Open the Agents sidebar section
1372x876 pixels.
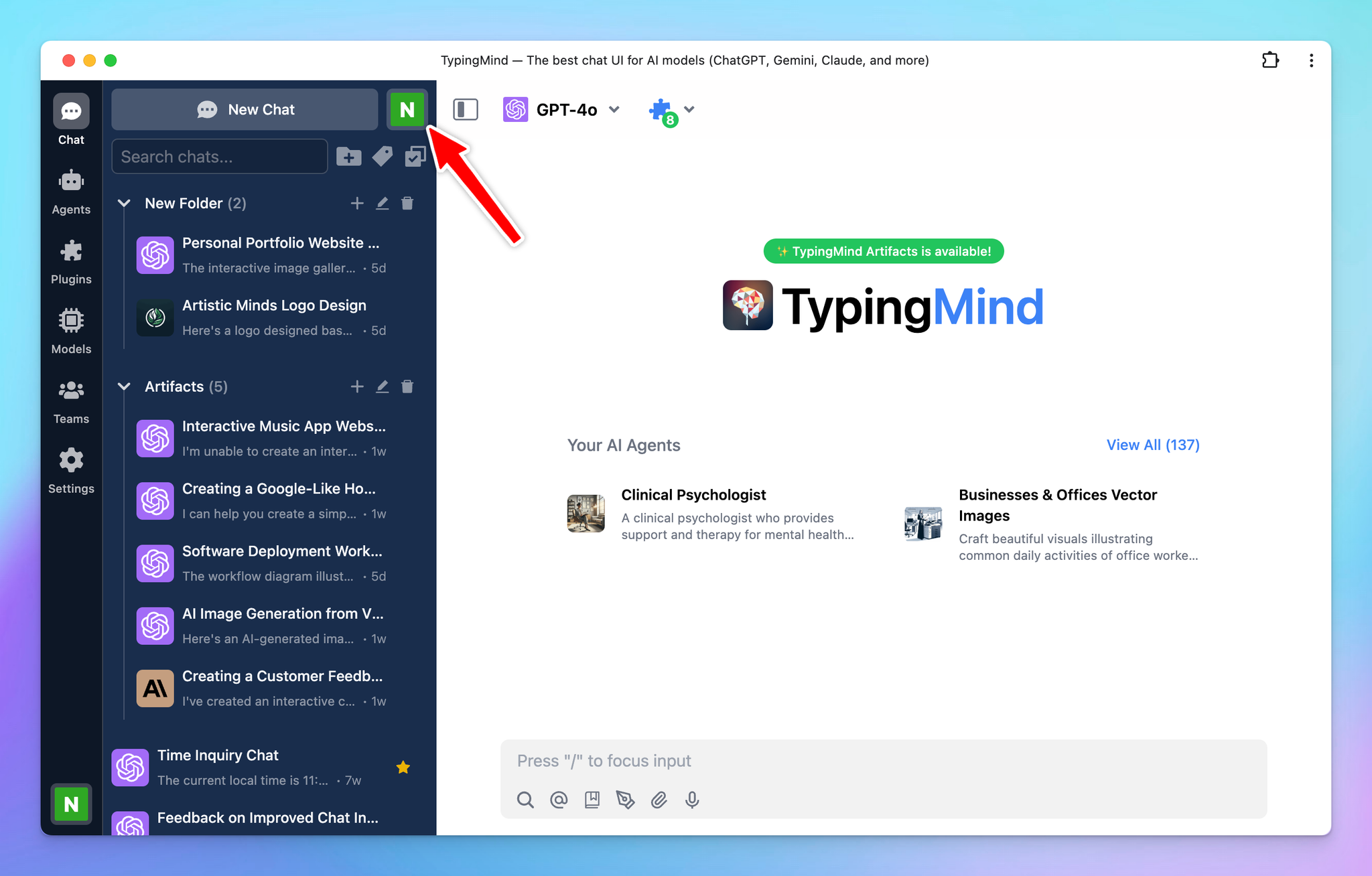71,192
